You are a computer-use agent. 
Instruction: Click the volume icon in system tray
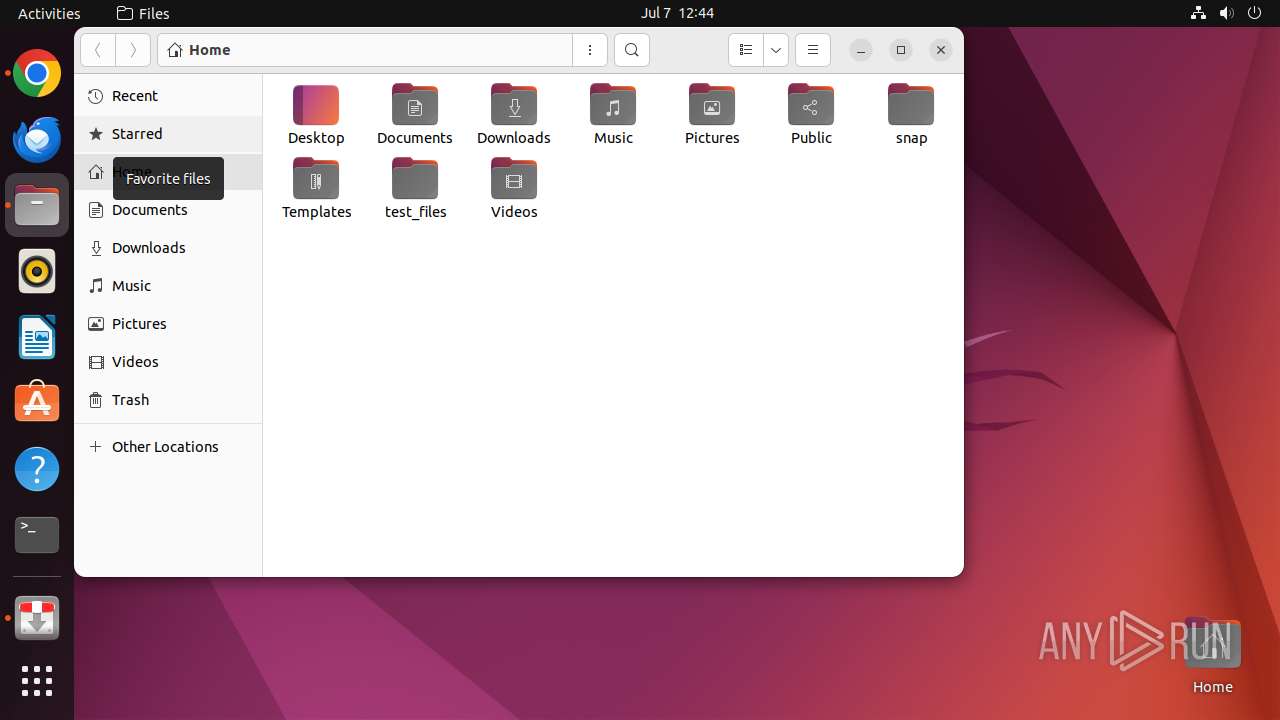(x=1226, y=13)
